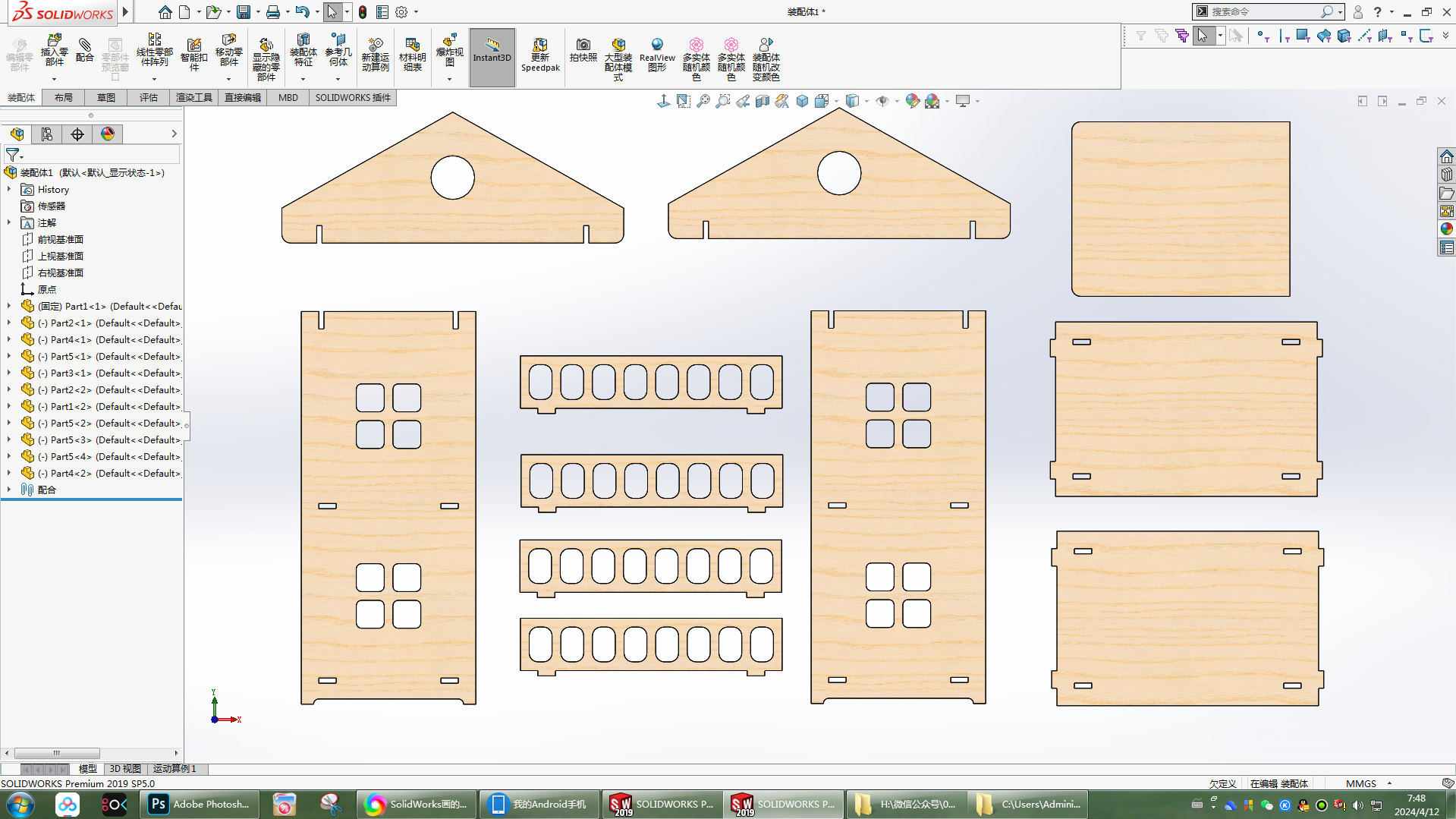Select the top-right rectangular wood panel
The height and width of the screenshot is (819, 1456).
coord(1181,209)
